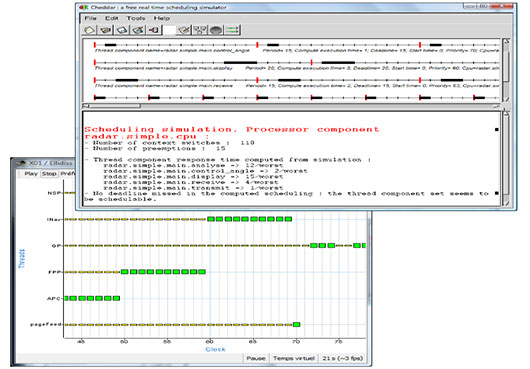Click the Stop button in X01 window

49,174
